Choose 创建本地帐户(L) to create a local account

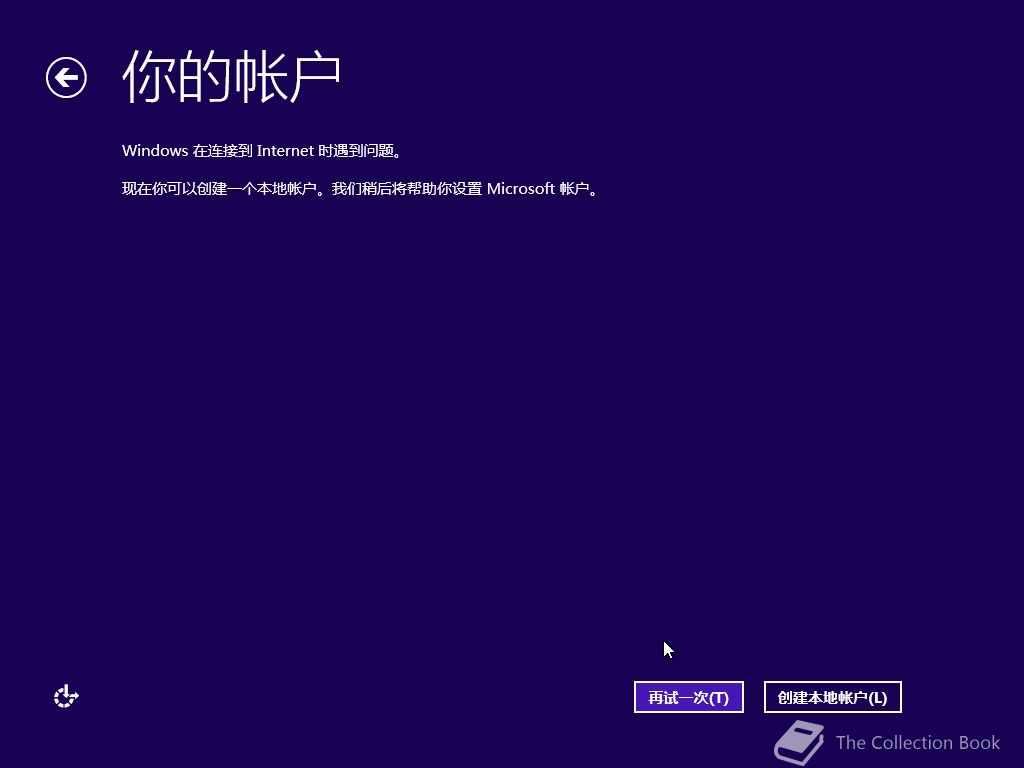pos(833,697)
